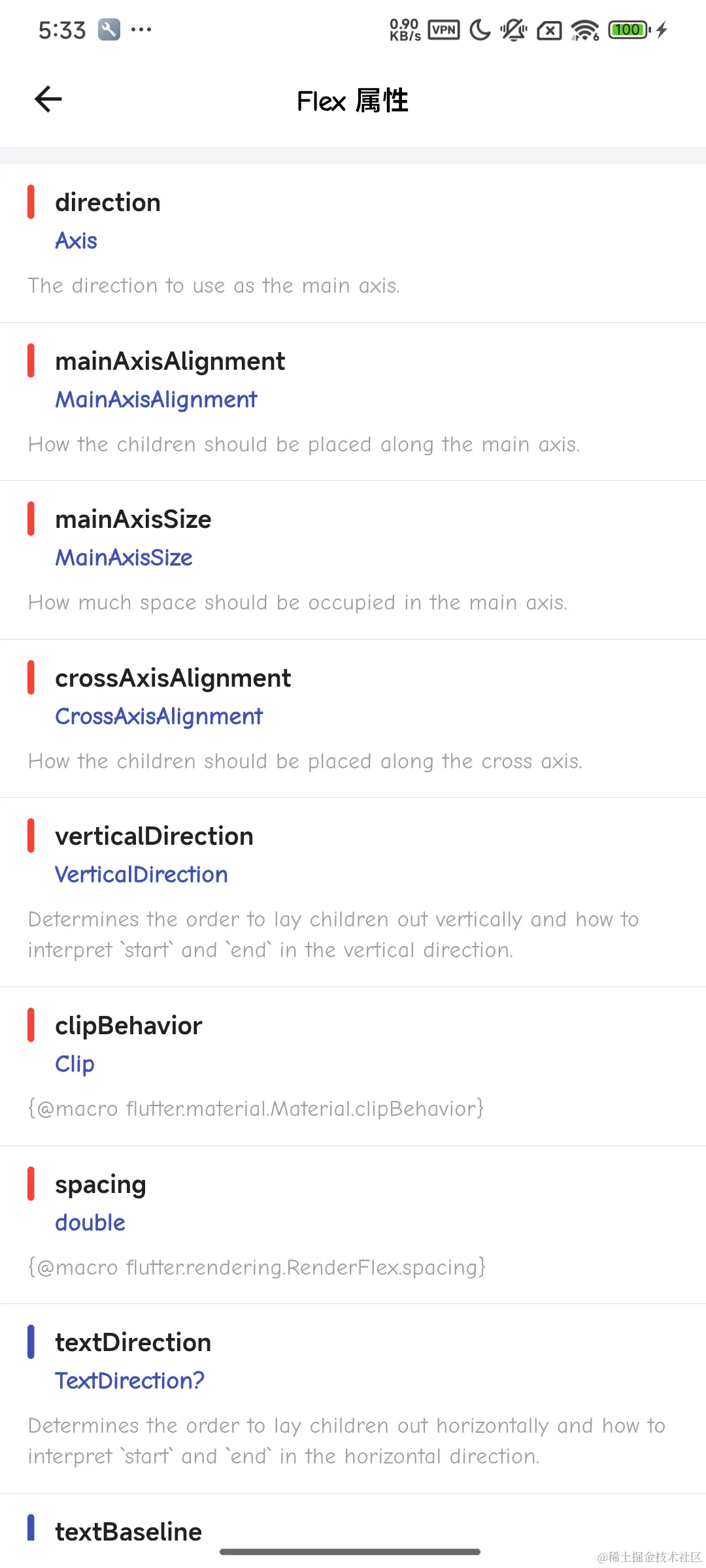This screenshot has height=1568, width=706.
Task: Tap the Wi-Fi signal icon
Action: coord(585,30)
